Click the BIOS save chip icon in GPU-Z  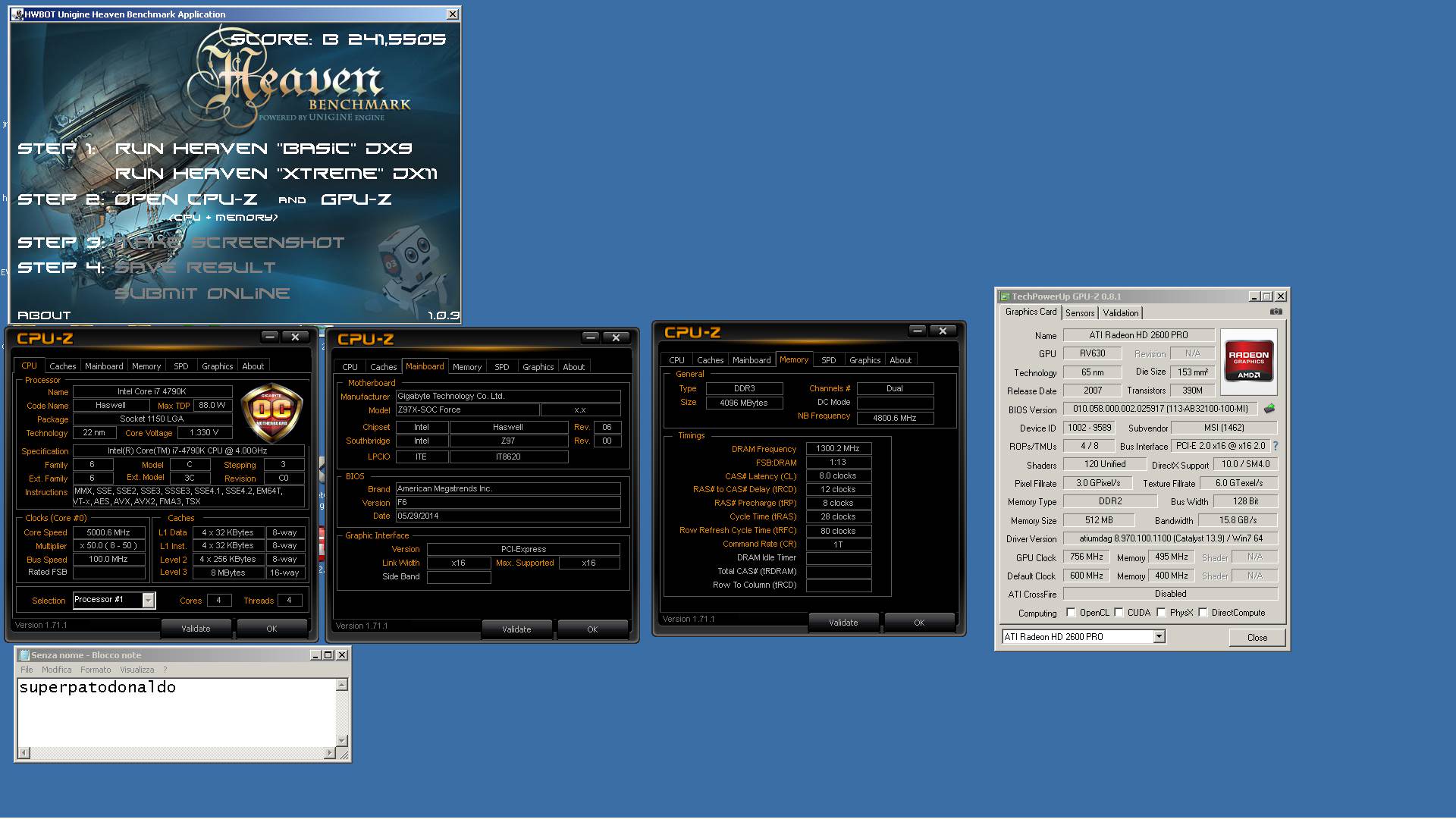[x=1269, y=409]
